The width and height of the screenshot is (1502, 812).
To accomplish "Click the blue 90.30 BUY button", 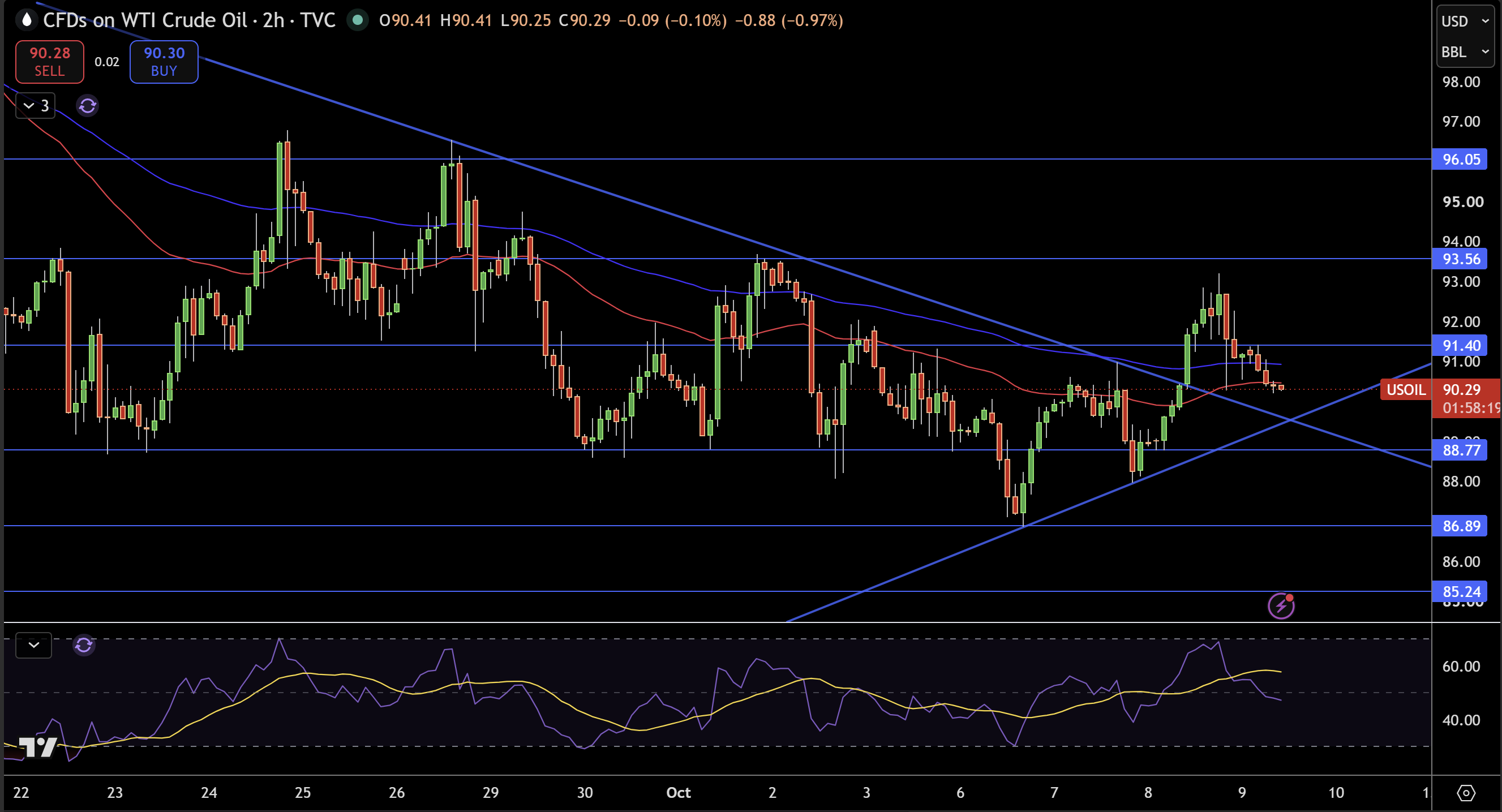I will [164, 62].
